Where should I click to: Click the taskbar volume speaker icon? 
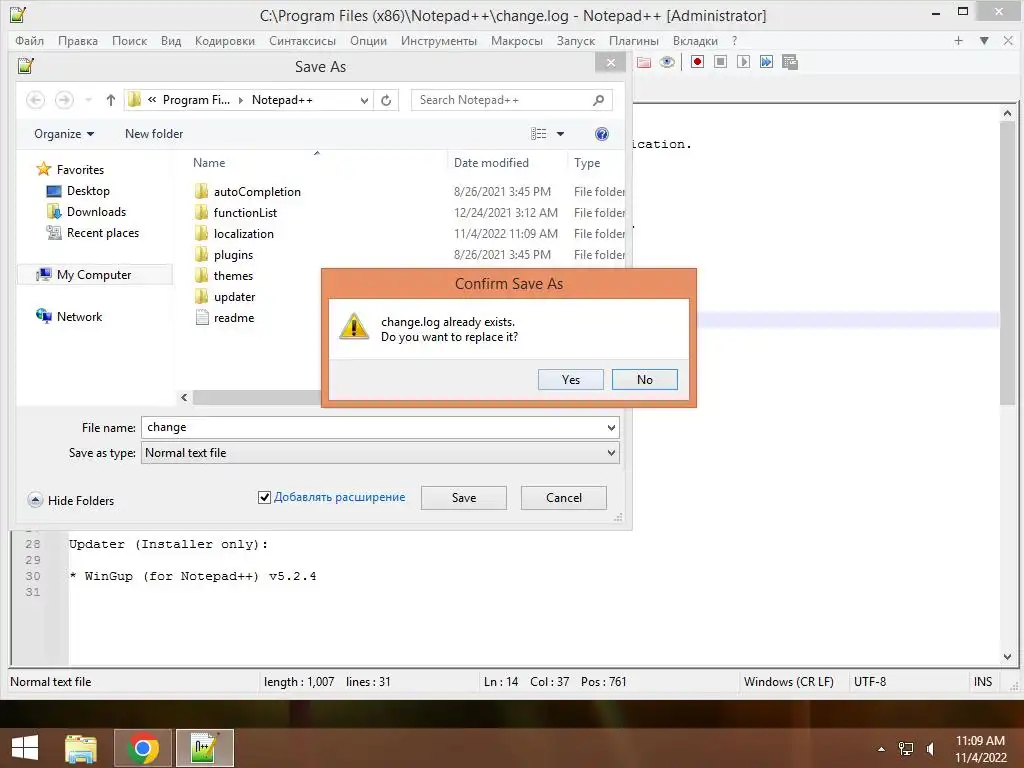(x=931, y=748)
